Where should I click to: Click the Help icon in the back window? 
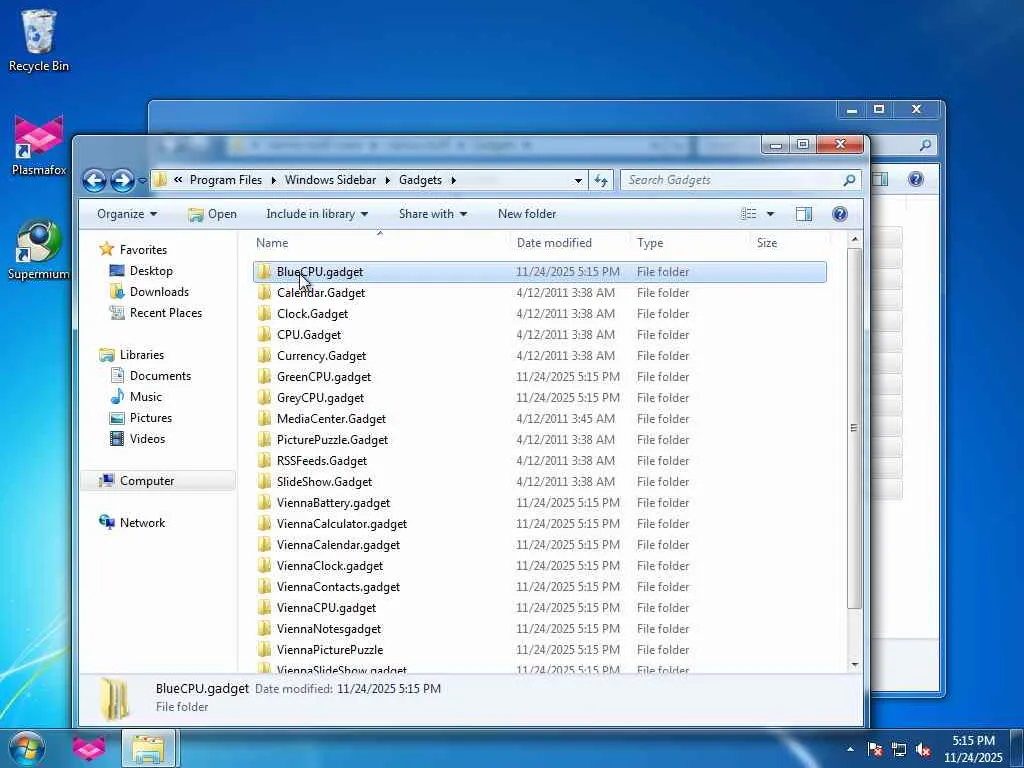916,179
